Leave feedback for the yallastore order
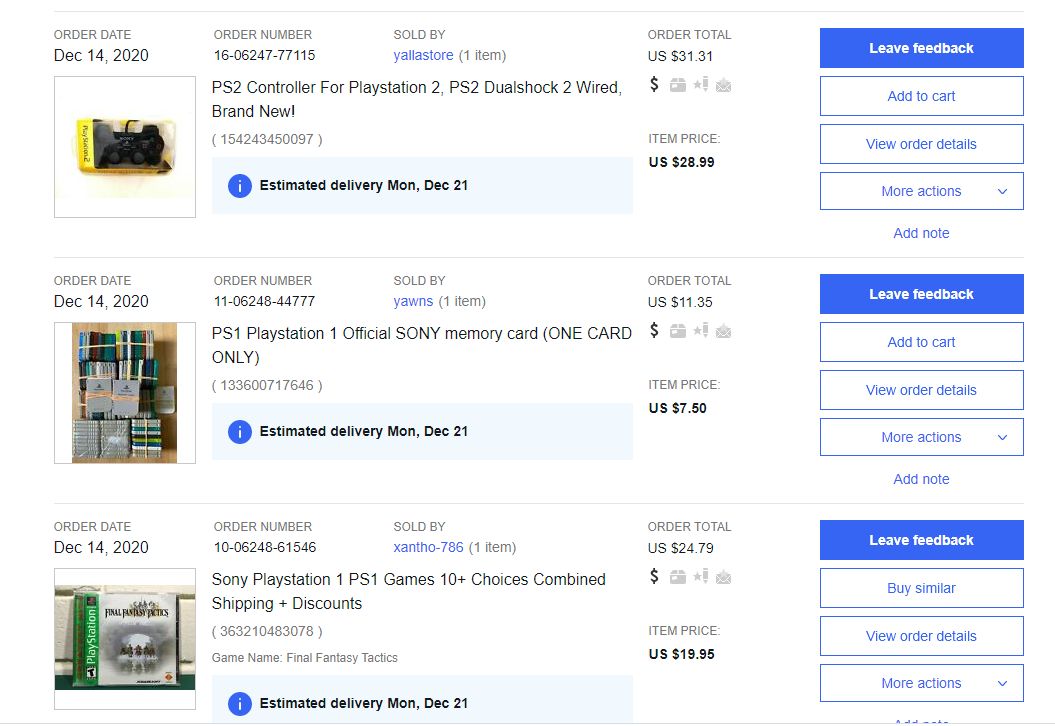 [x=921, y=48]
